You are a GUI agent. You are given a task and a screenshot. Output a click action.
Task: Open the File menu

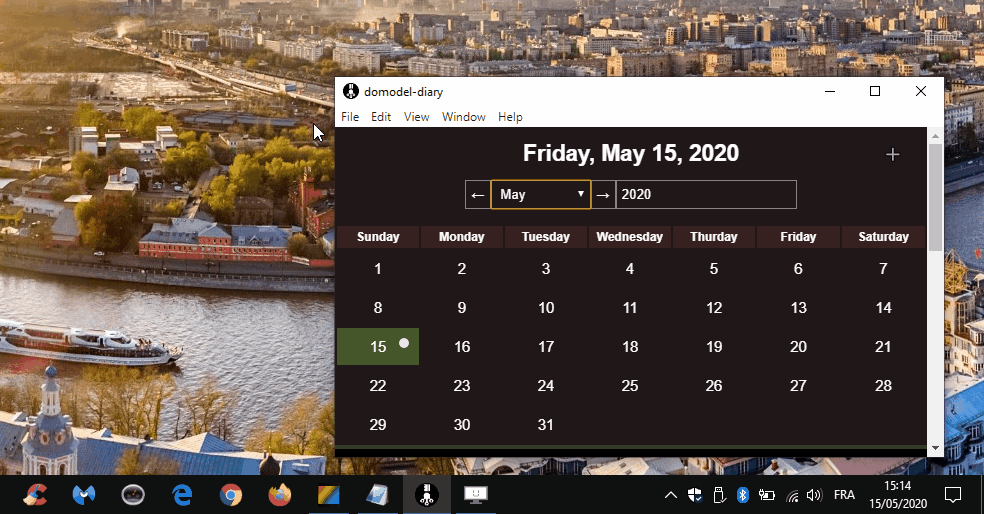(350, 117)
